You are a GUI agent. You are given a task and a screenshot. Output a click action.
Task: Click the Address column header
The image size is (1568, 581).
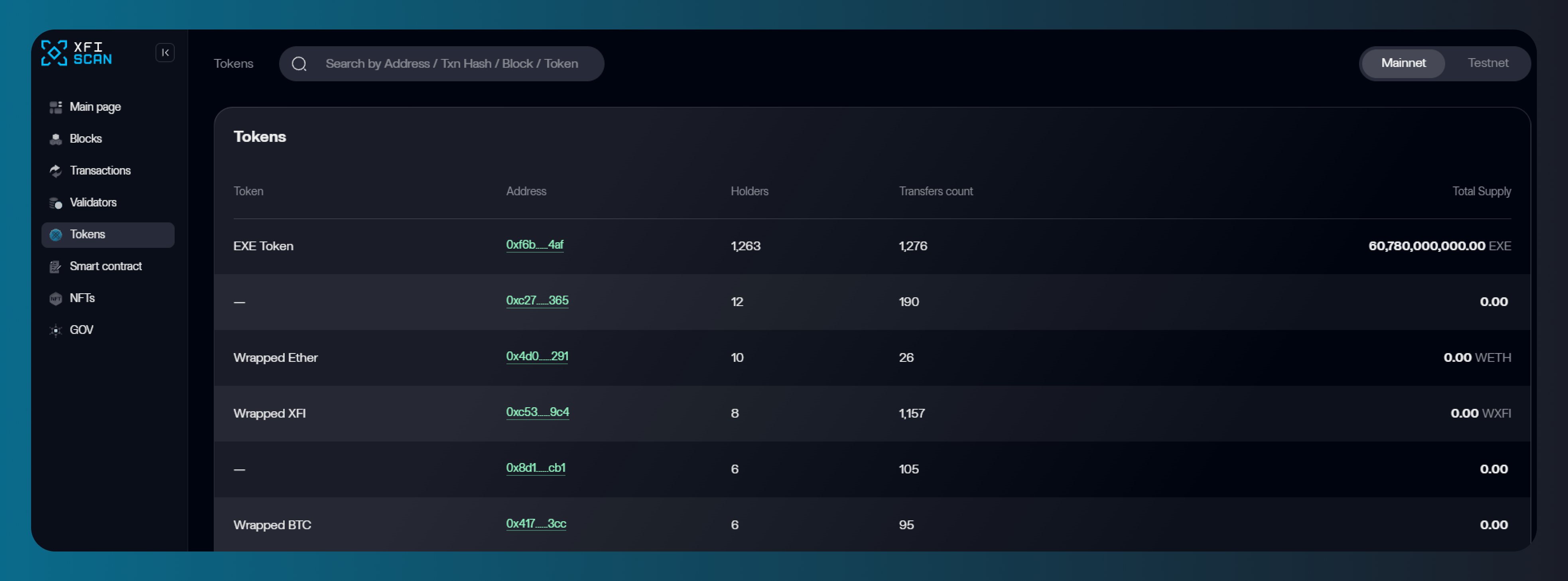[x=526, y=191]
